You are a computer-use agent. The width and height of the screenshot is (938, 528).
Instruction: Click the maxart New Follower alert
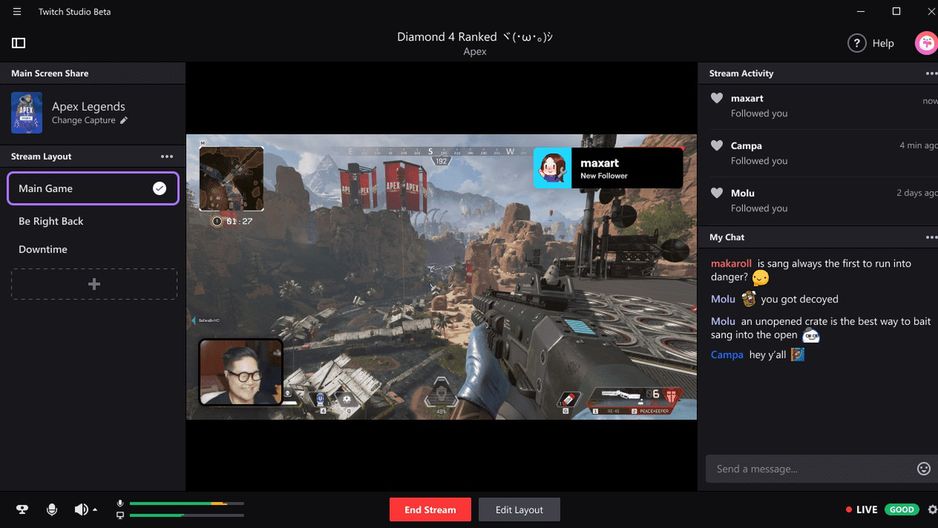tap(608, 168)
